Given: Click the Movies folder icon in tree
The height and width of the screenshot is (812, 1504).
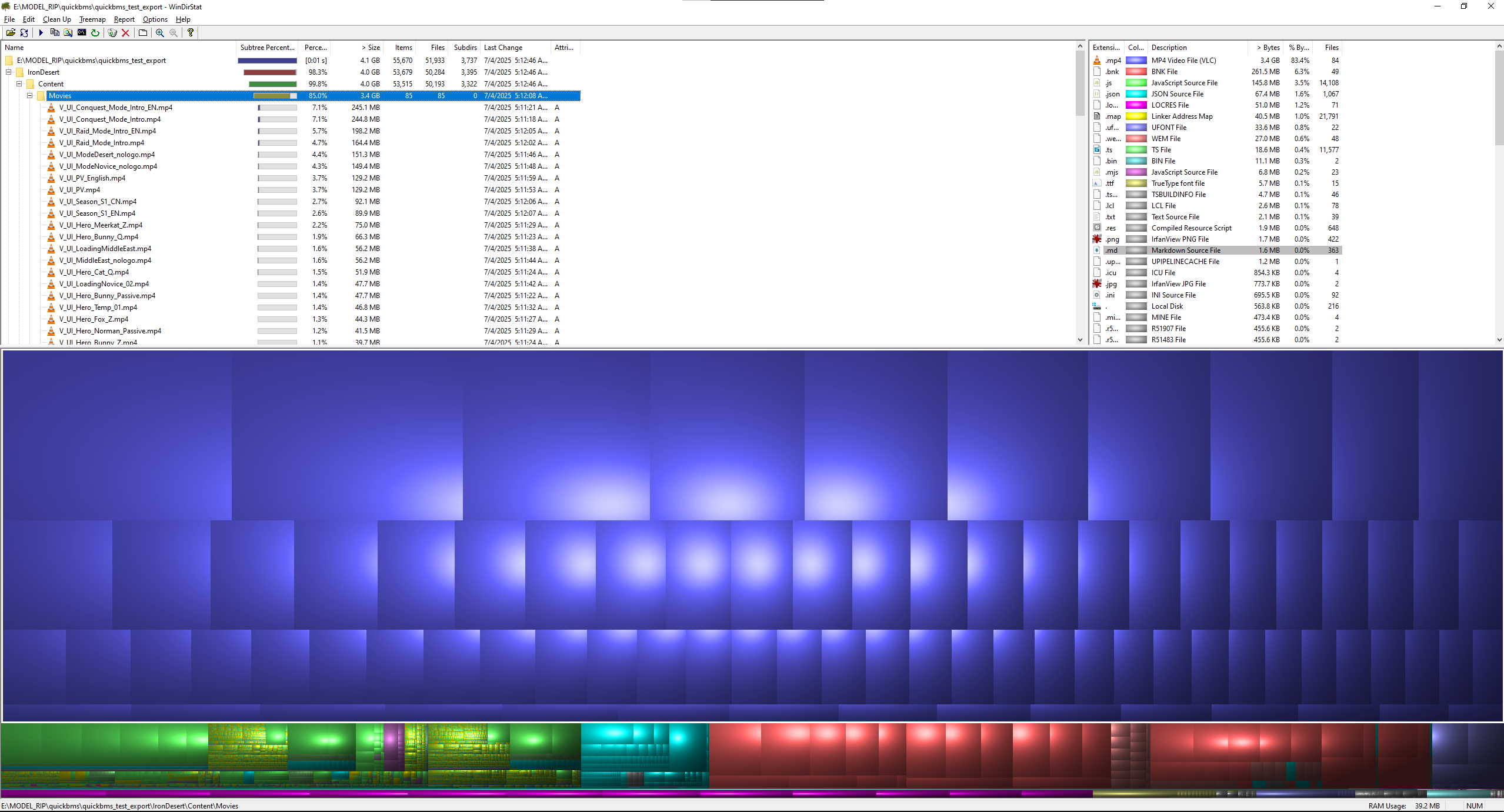Looking at the screenshot, I should 41,96.
